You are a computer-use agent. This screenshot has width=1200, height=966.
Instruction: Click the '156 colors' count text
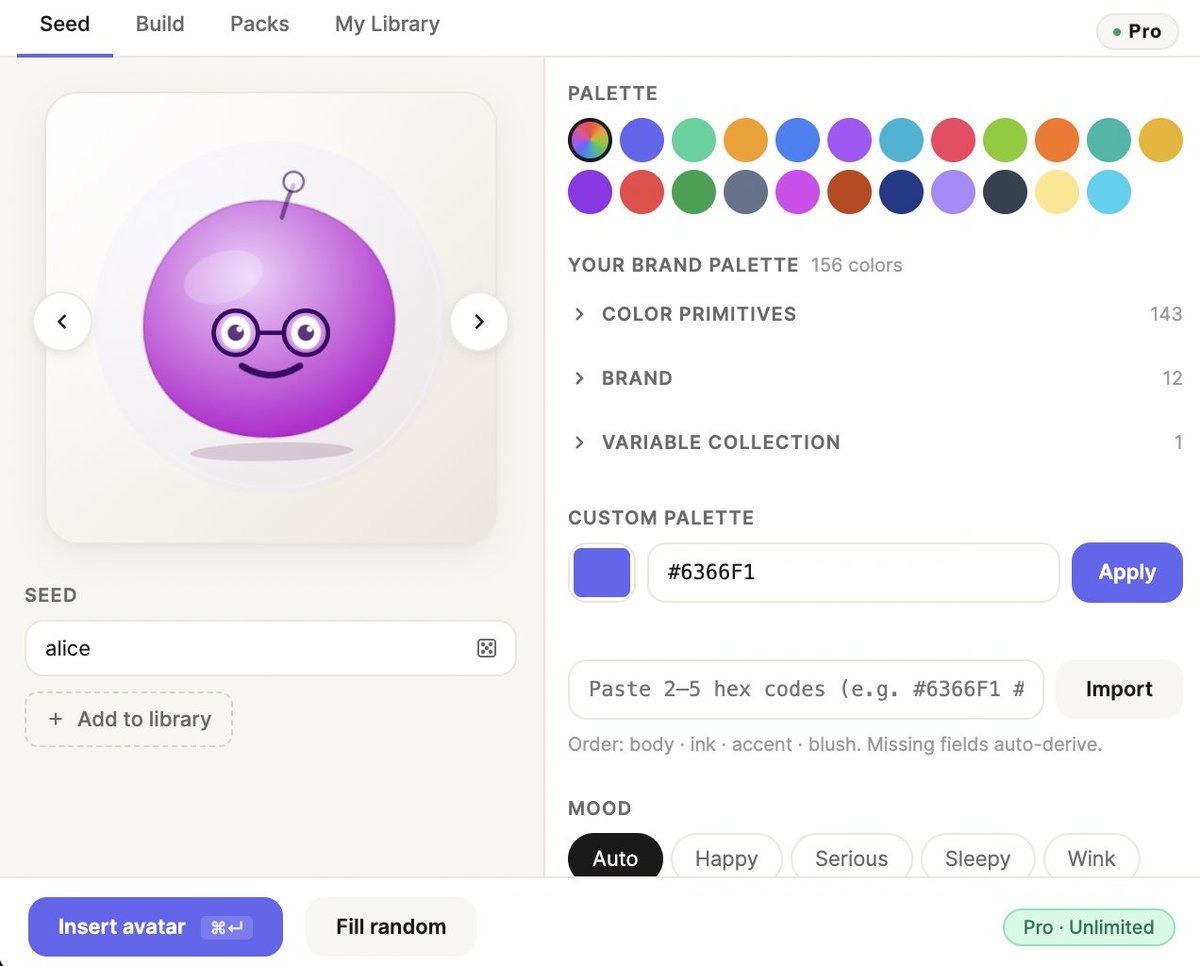(x=857, y=265)
